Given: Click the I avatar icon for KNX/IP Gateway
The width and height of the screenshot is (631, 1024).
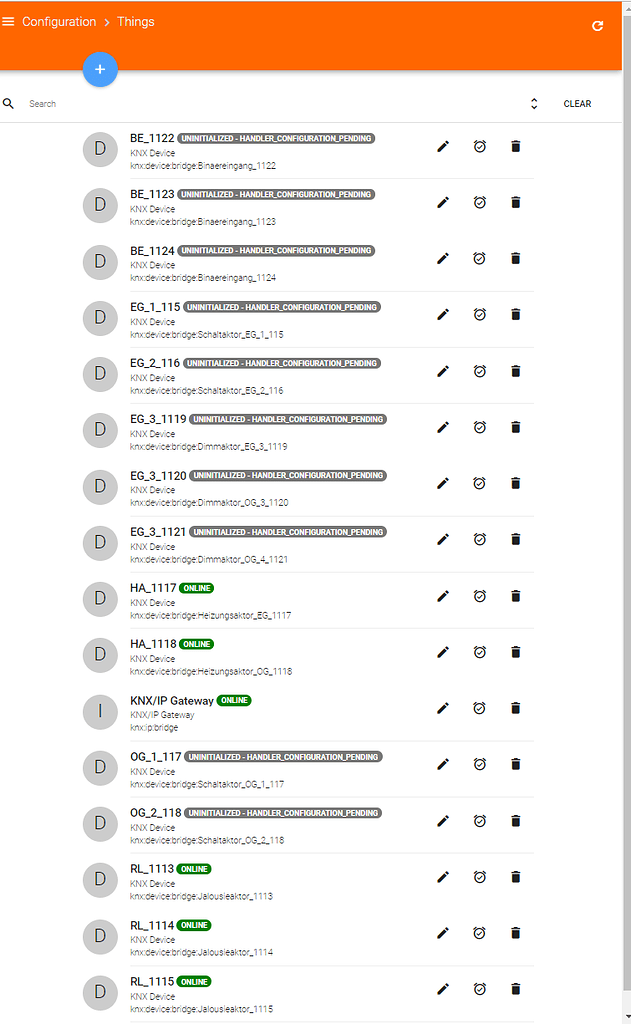Looking at the screenshot, I should 100,712.
